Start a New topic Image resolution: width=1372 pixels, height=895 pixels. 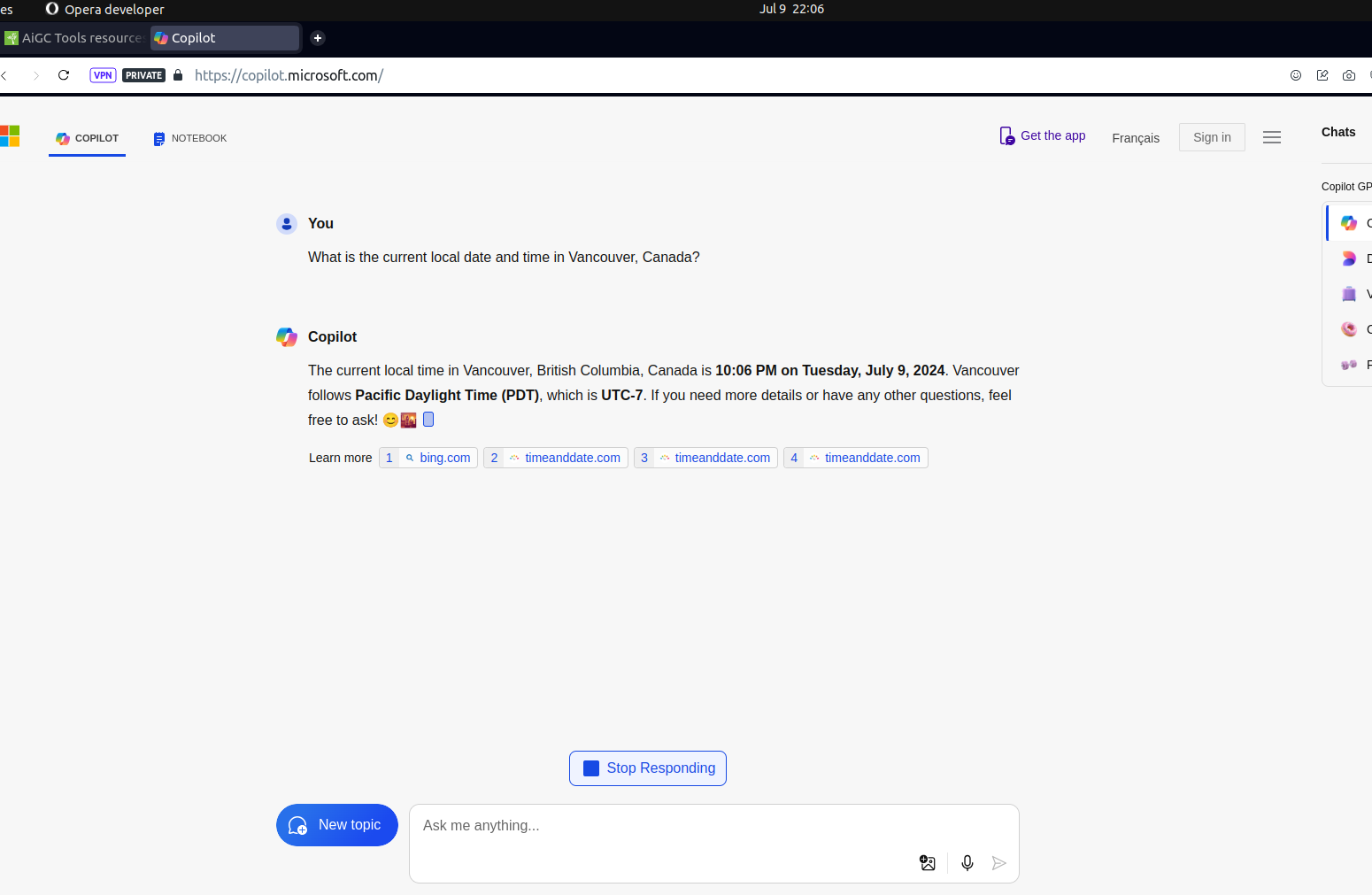(337, 825)
